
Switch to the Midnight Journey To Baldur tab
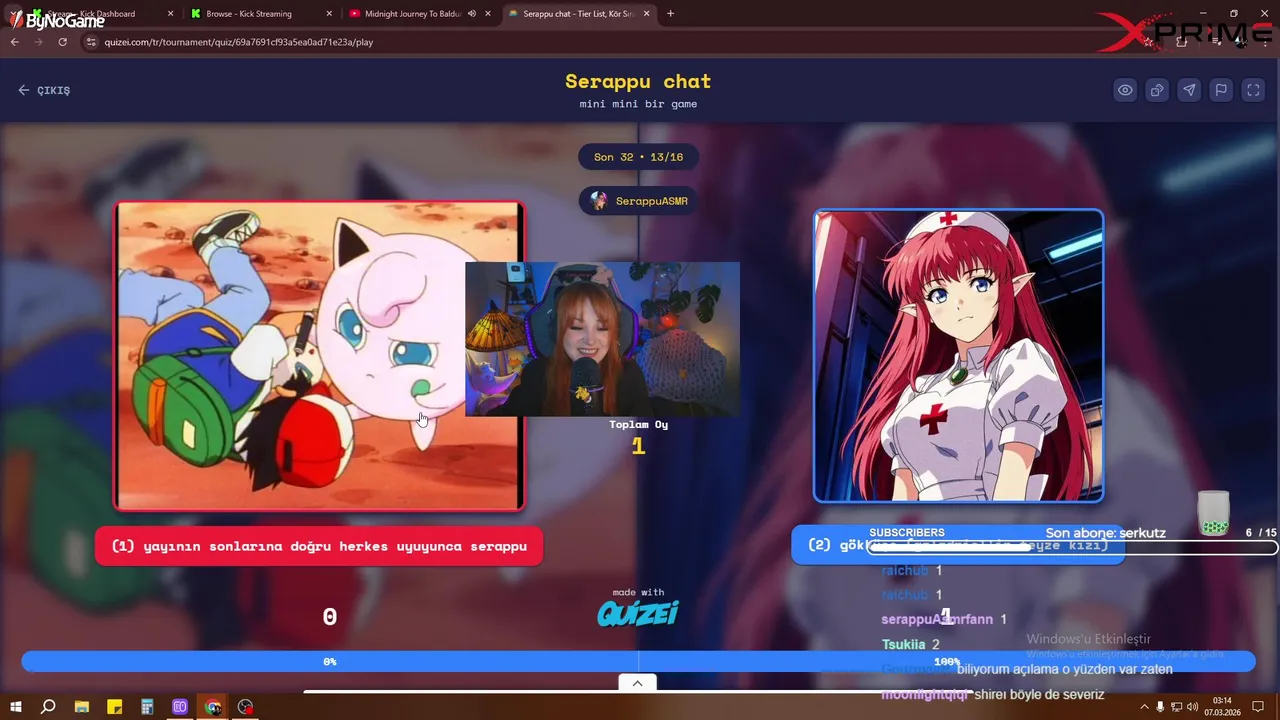pos(412,14)
